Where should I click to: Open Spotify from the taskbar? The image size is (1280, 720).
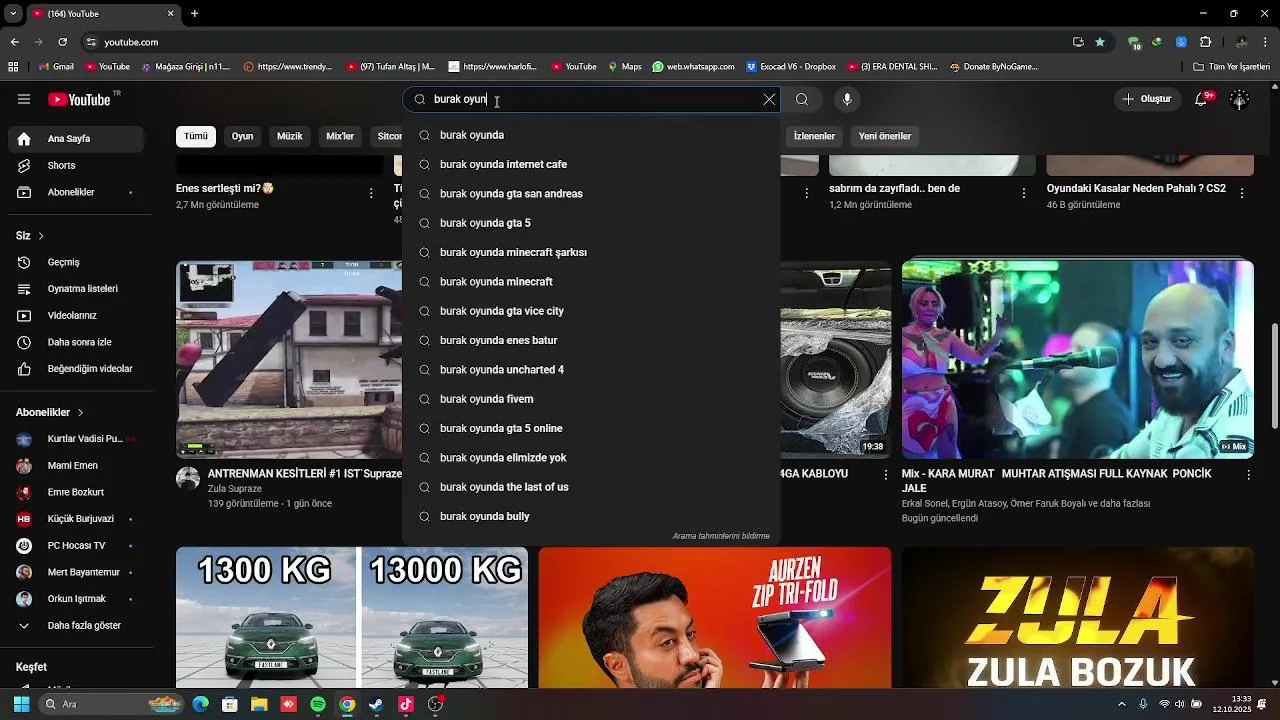point(318,704)
